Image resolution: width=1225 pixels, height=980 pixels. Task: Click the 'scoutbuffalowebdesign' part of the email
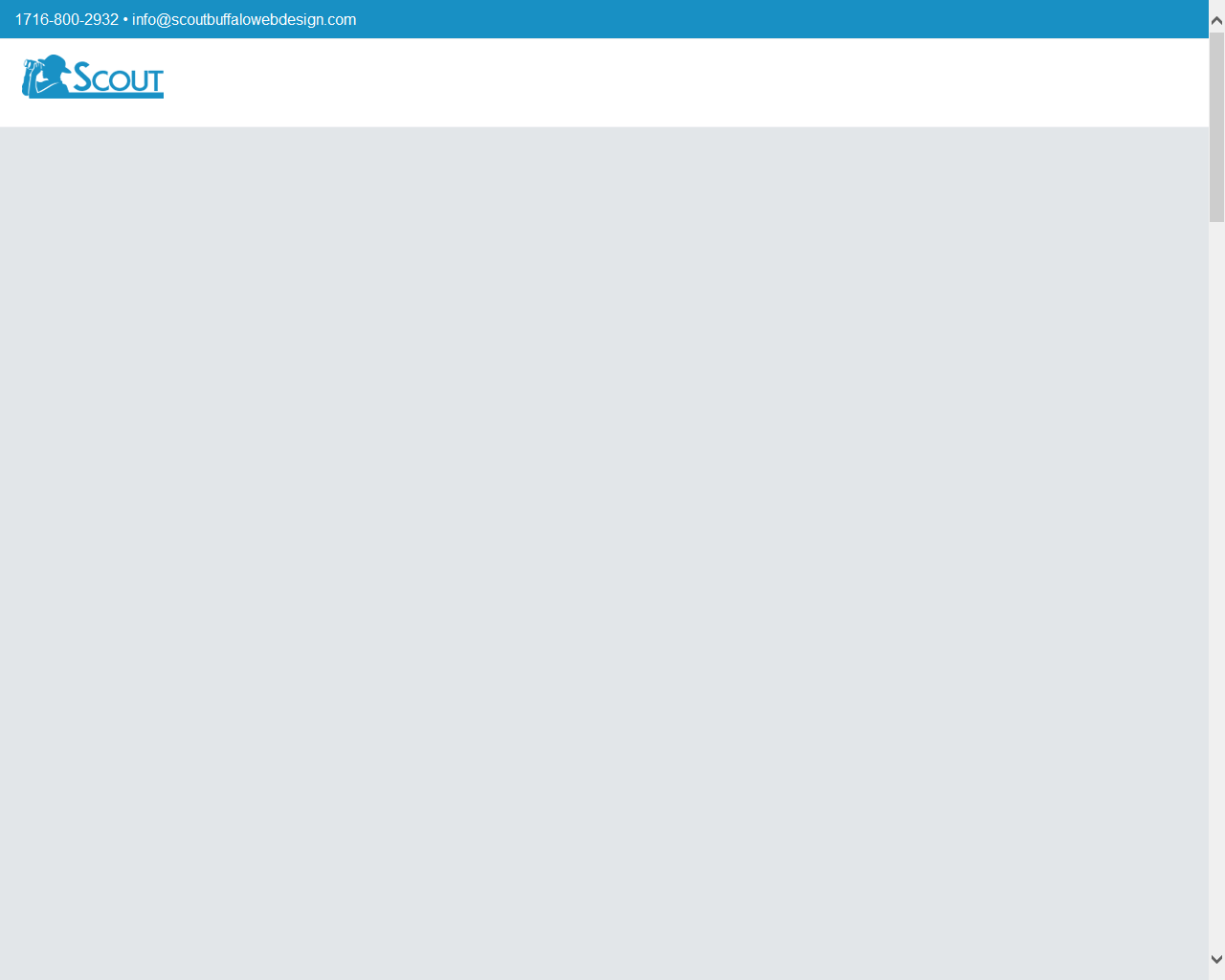pos(247,19)
